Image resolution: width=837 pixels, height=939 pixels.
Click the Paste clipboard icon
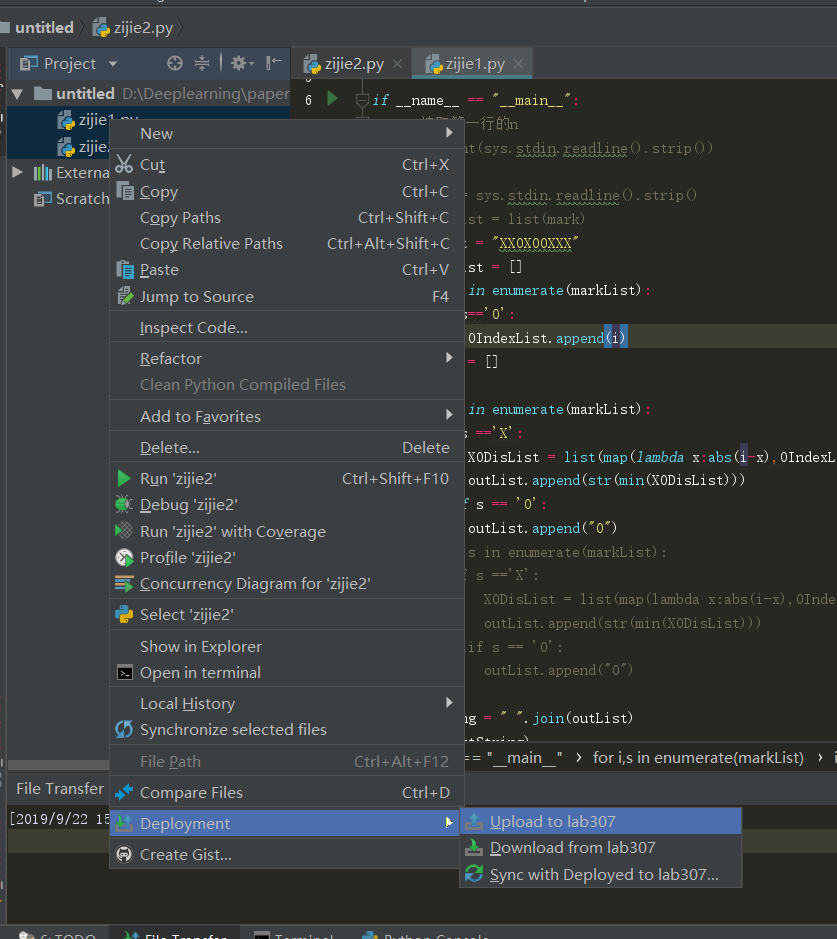125,270
